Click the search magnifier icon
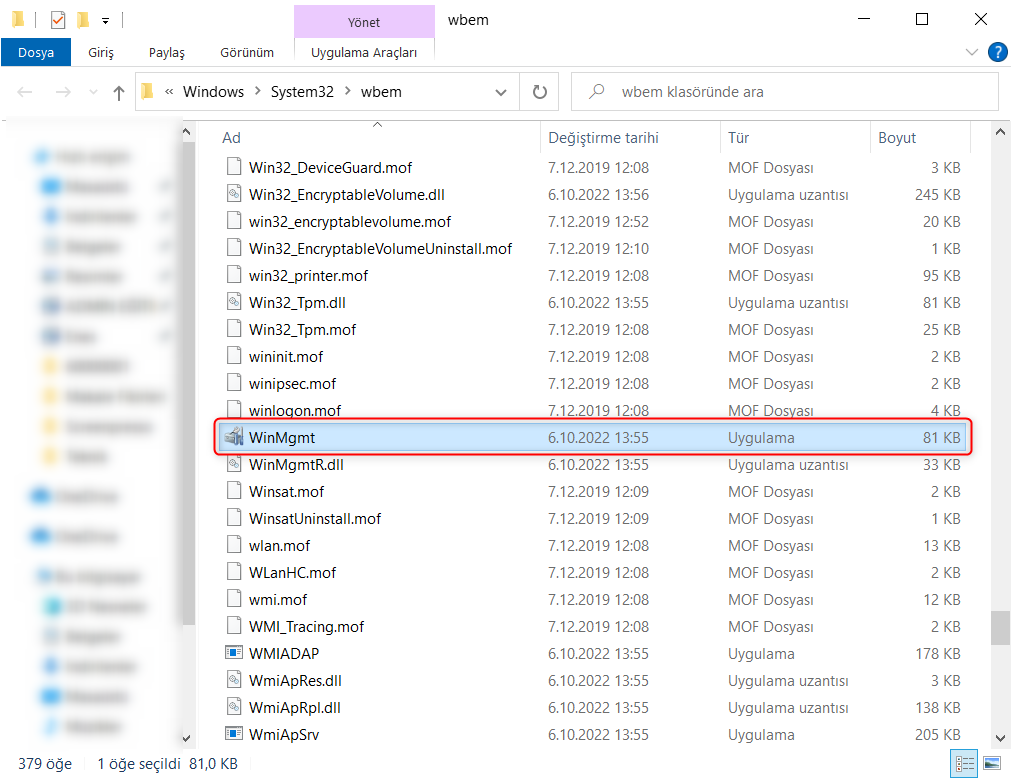Image resolution: width=1012 pixels, height=779 pixels. pos(596,91)
